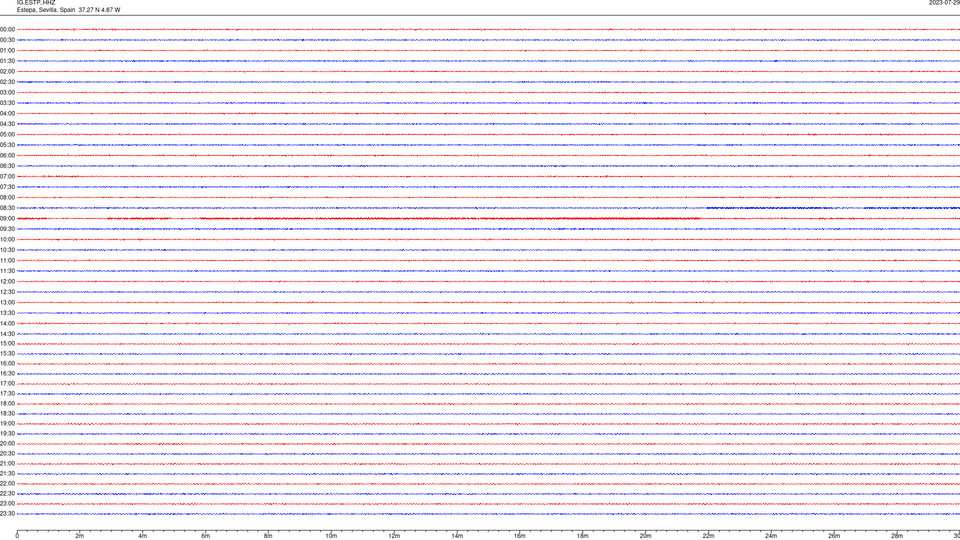
Task: Select the 10:30 time row label
Action: click(7, 250)
